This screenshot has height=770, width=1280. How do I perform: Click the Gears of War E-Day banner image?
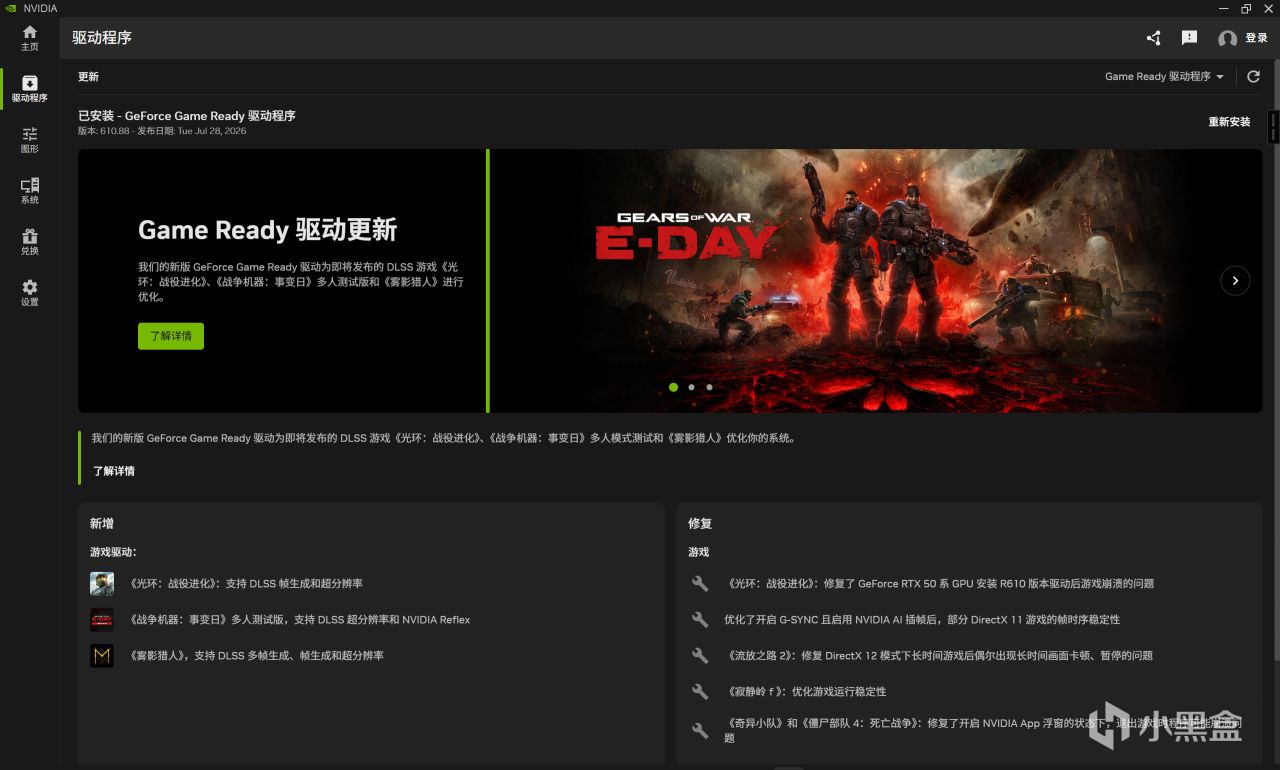(876, 281)
